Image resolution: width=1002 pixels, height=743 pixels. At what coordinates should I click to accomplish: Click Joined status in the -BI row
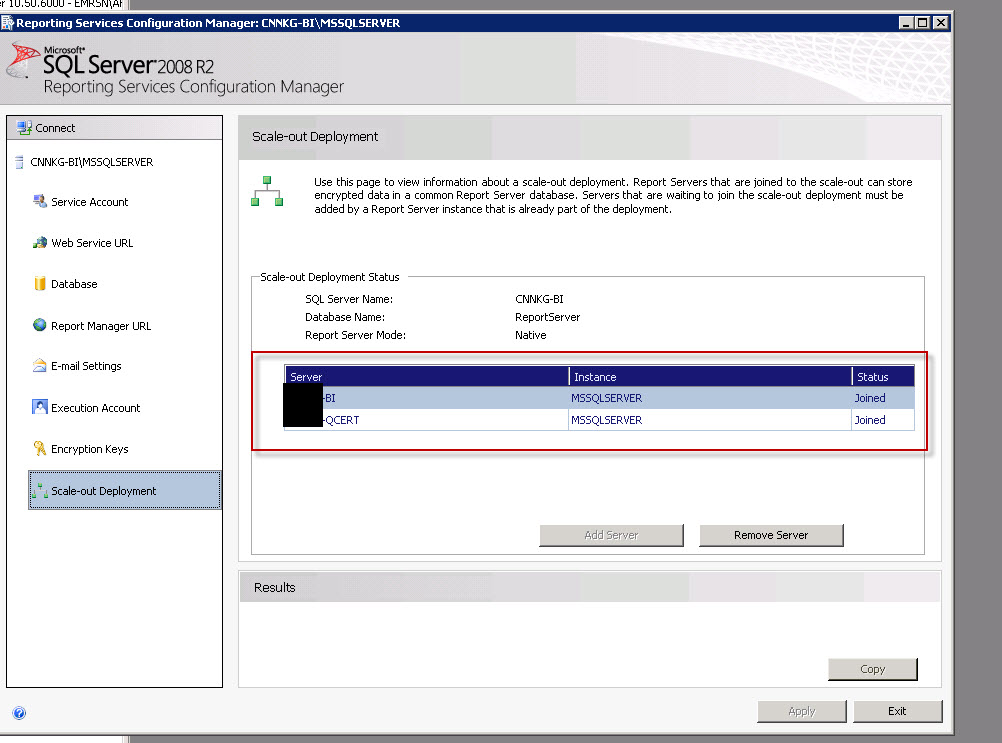coord(870,398)
